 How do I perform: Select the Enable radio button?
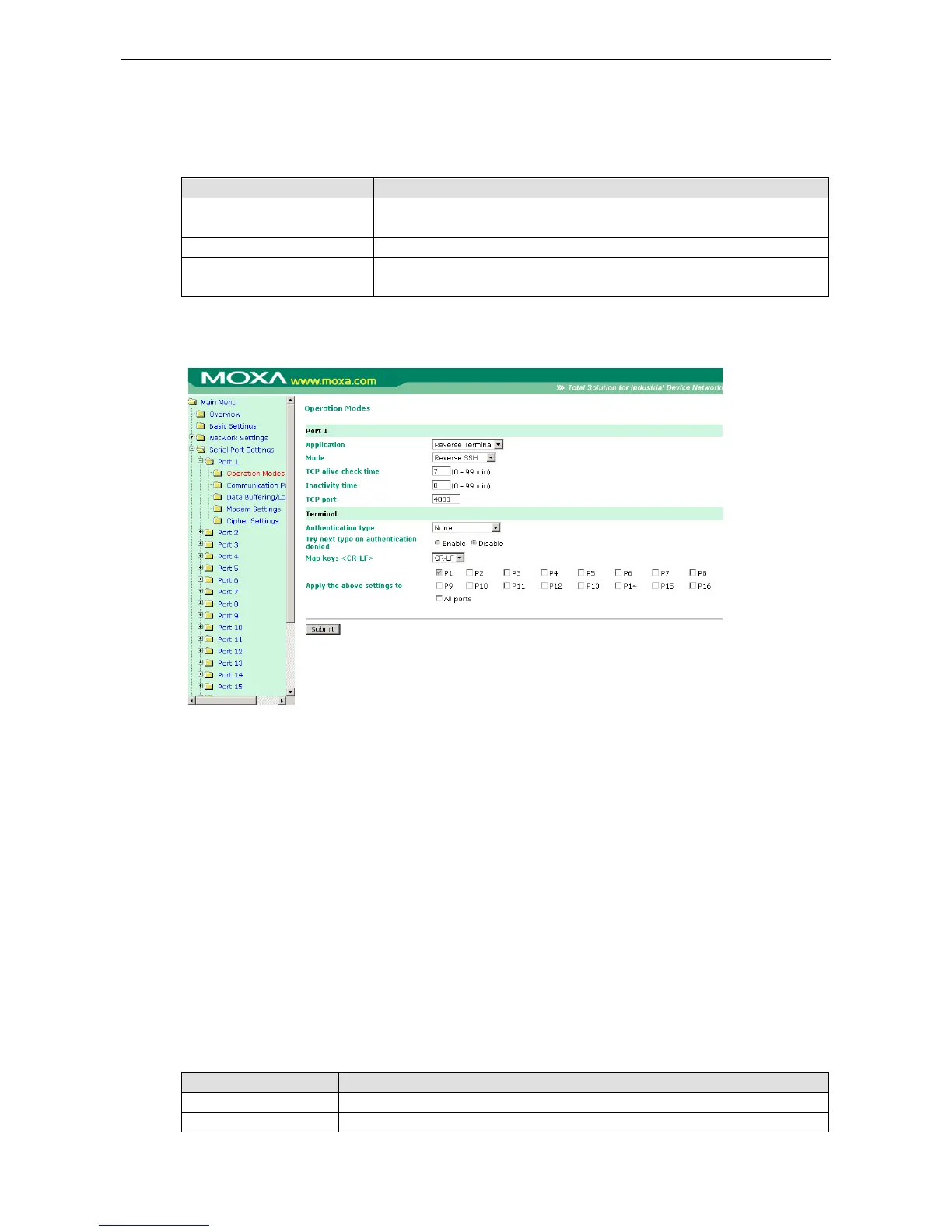438,543
